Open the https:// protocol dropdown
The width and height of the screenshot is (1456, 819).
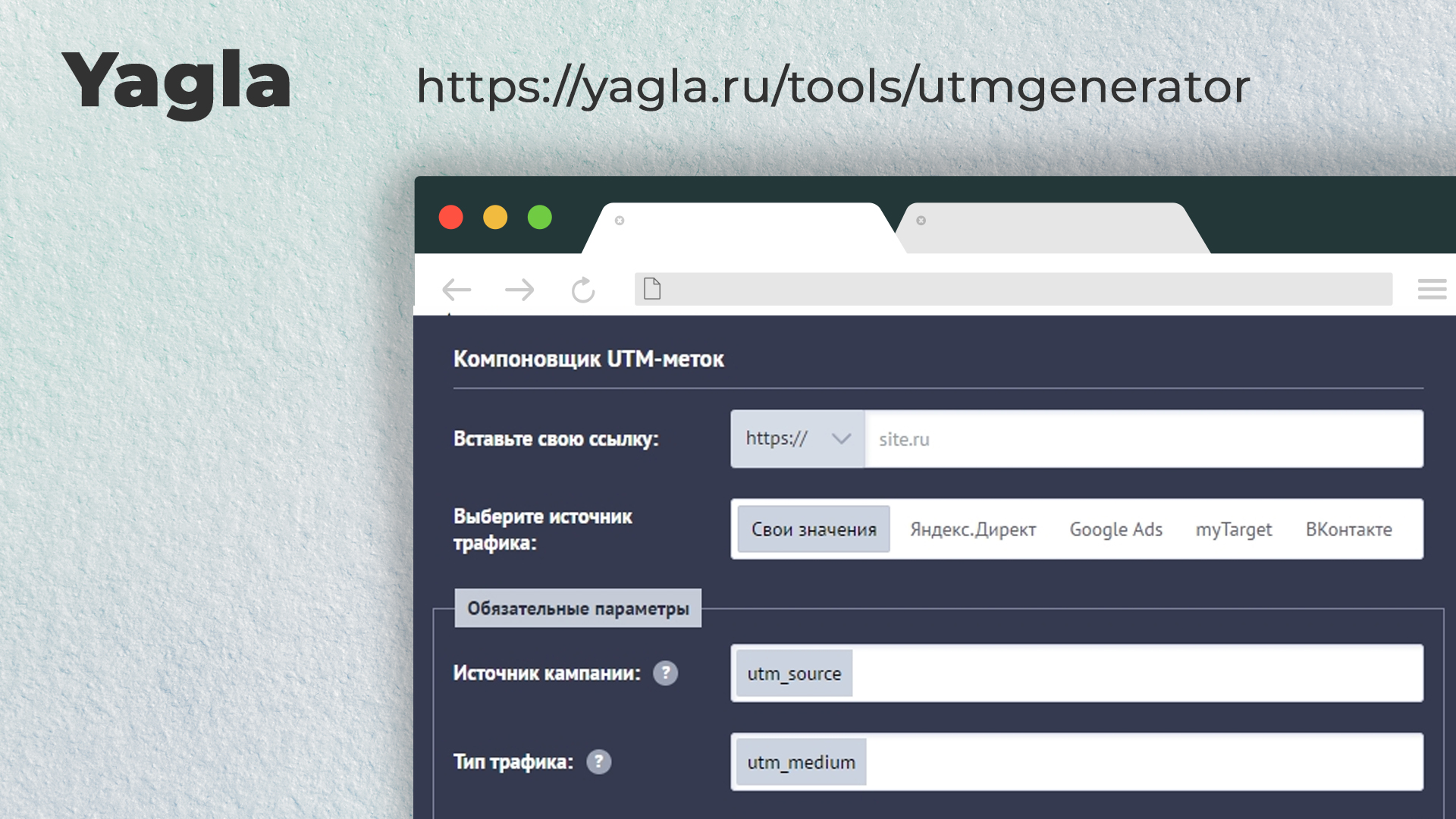[798, 438]
